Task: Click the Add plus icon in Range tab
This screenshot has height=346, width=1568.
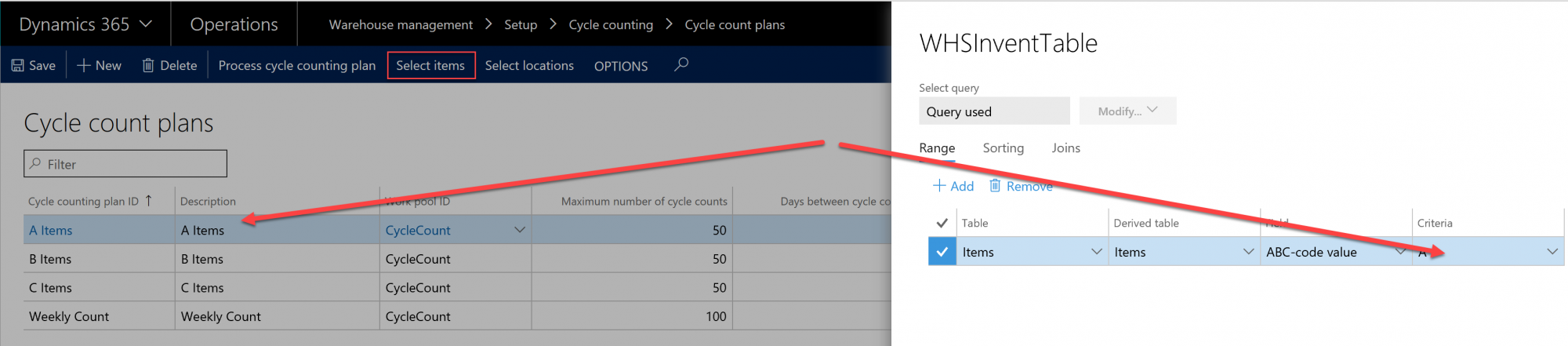Action: (939, 186)
